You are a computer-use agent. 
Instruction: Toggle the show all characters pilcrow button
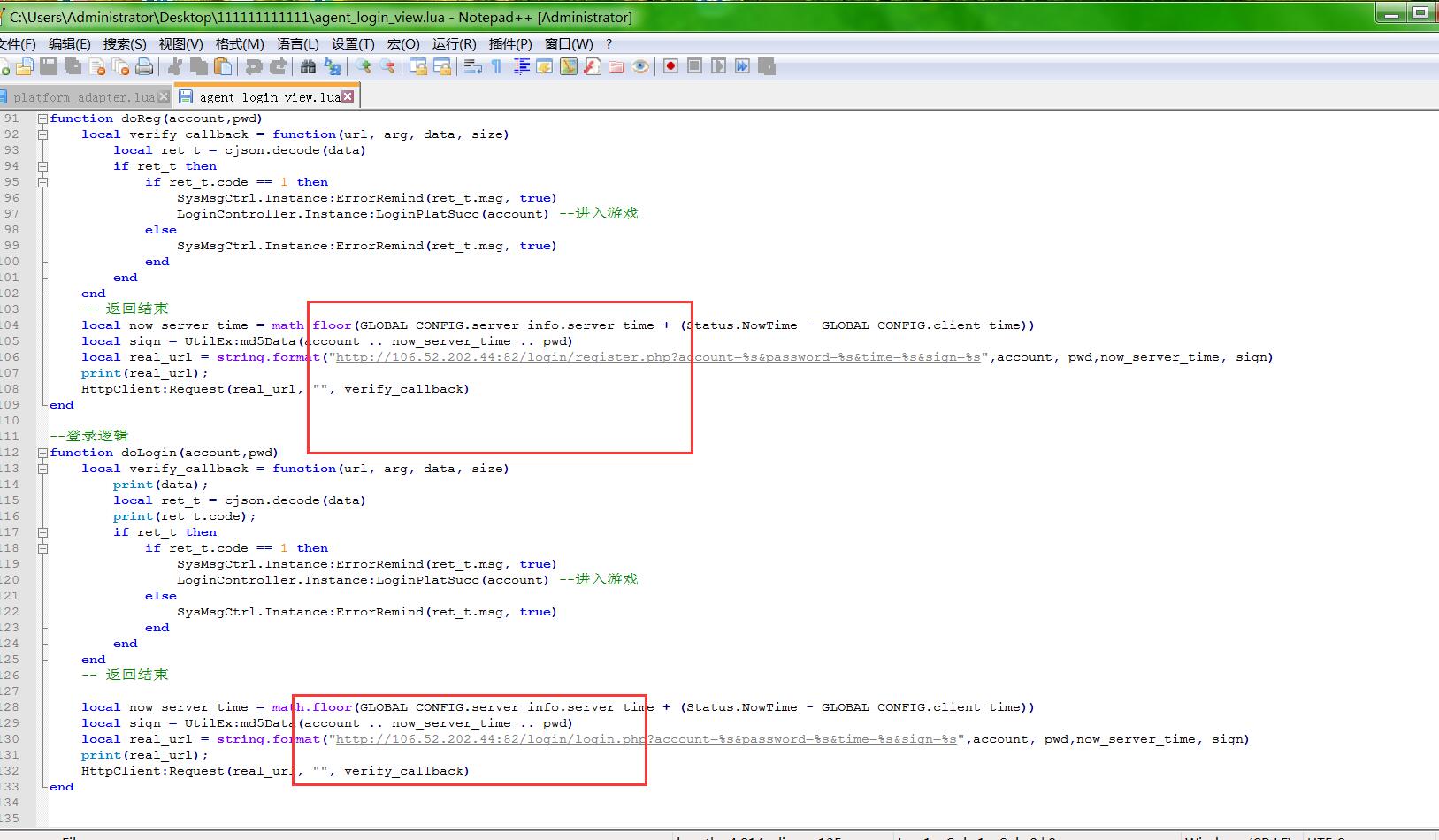[x=496, y=66]
